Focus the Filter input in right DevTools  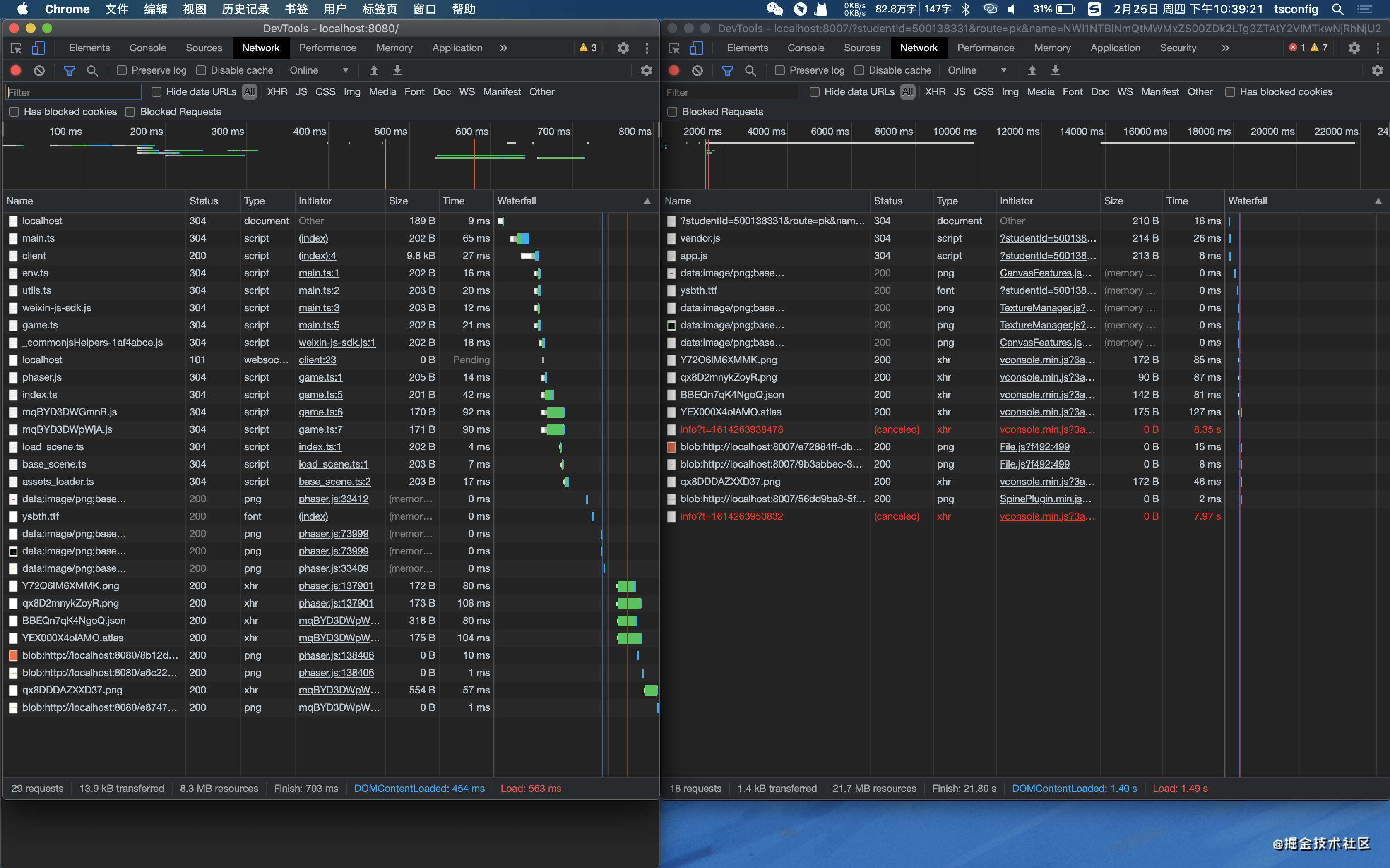coord(731,92)
